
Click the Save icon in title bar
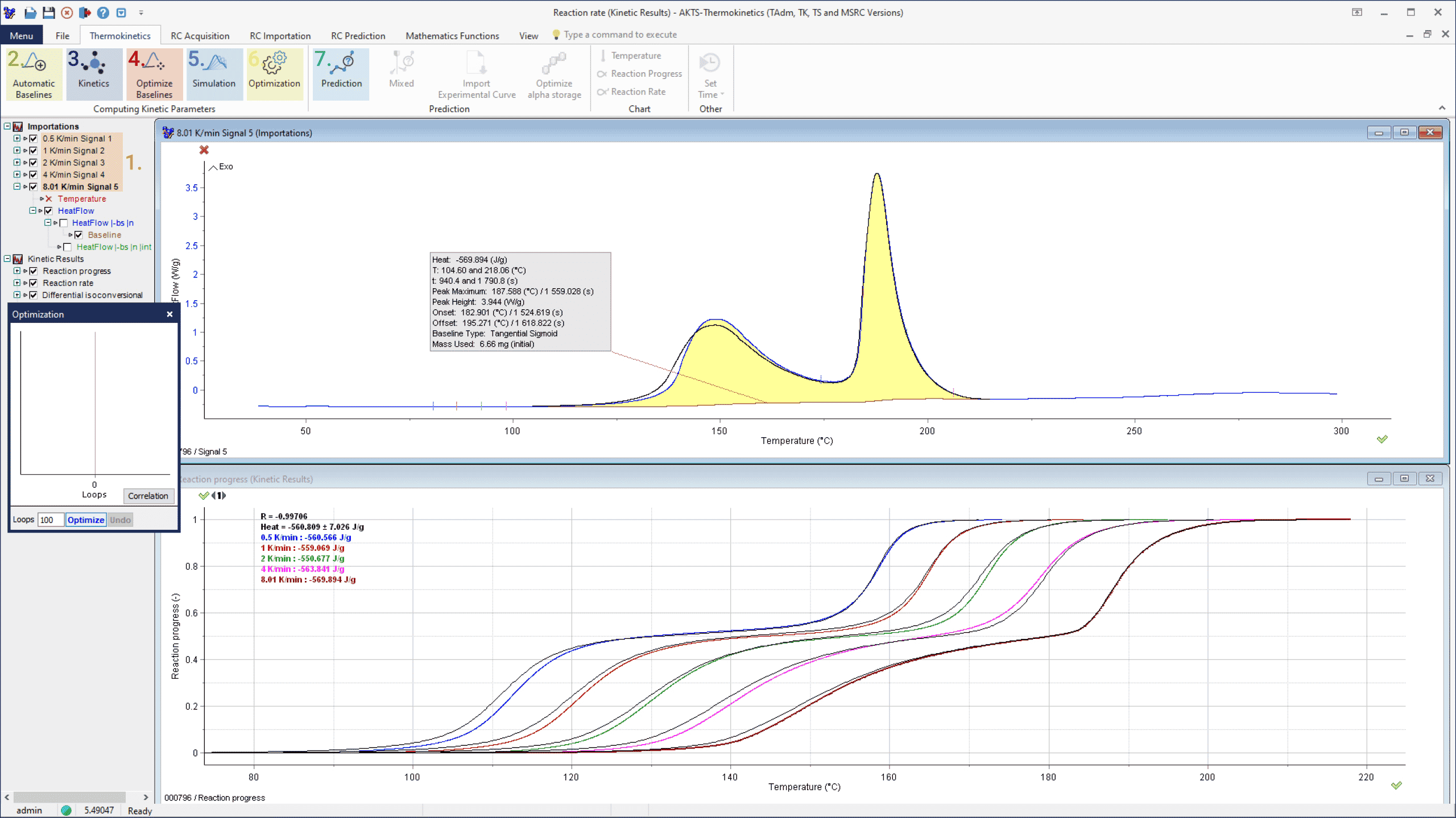(49, 13)
